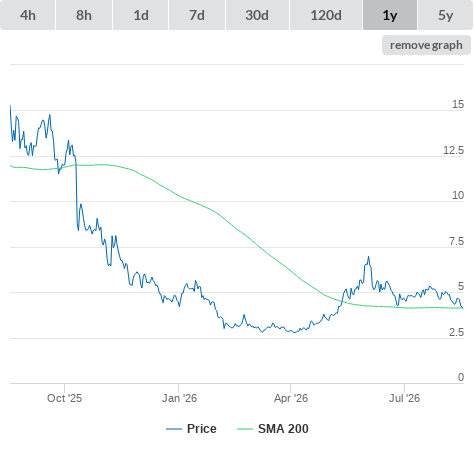Switch to the 8h time range
The image size is (474, 455).
tap(84, 15)
